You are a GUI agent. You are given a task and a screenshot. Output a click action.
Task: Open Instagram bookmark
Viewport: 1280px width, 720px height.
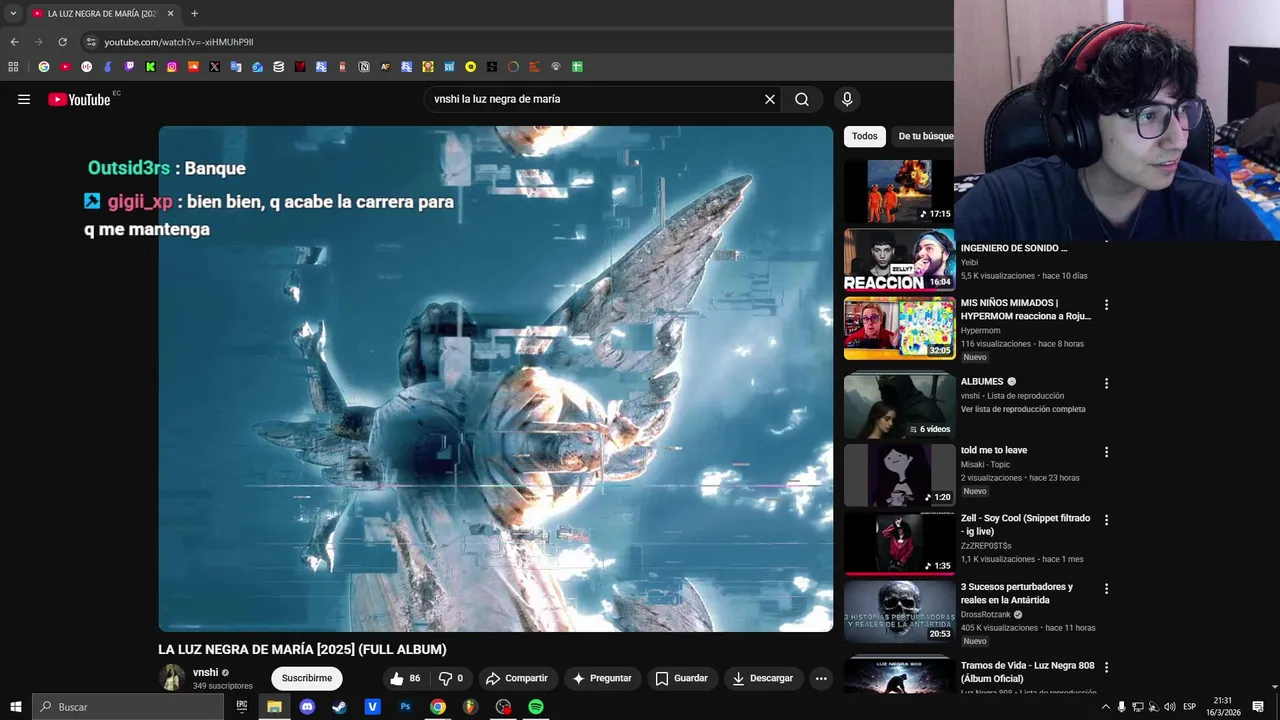pyautogui.click(x=172, y=67)
